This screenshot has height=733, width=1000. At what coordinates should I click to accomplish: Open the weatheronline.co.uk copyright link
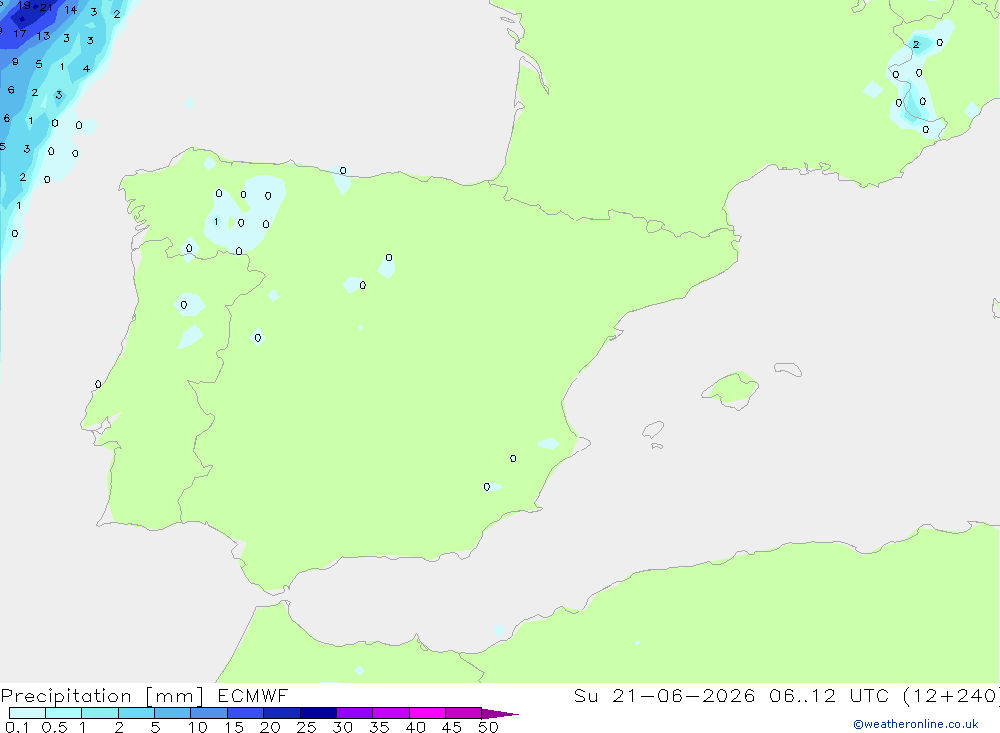915,724
